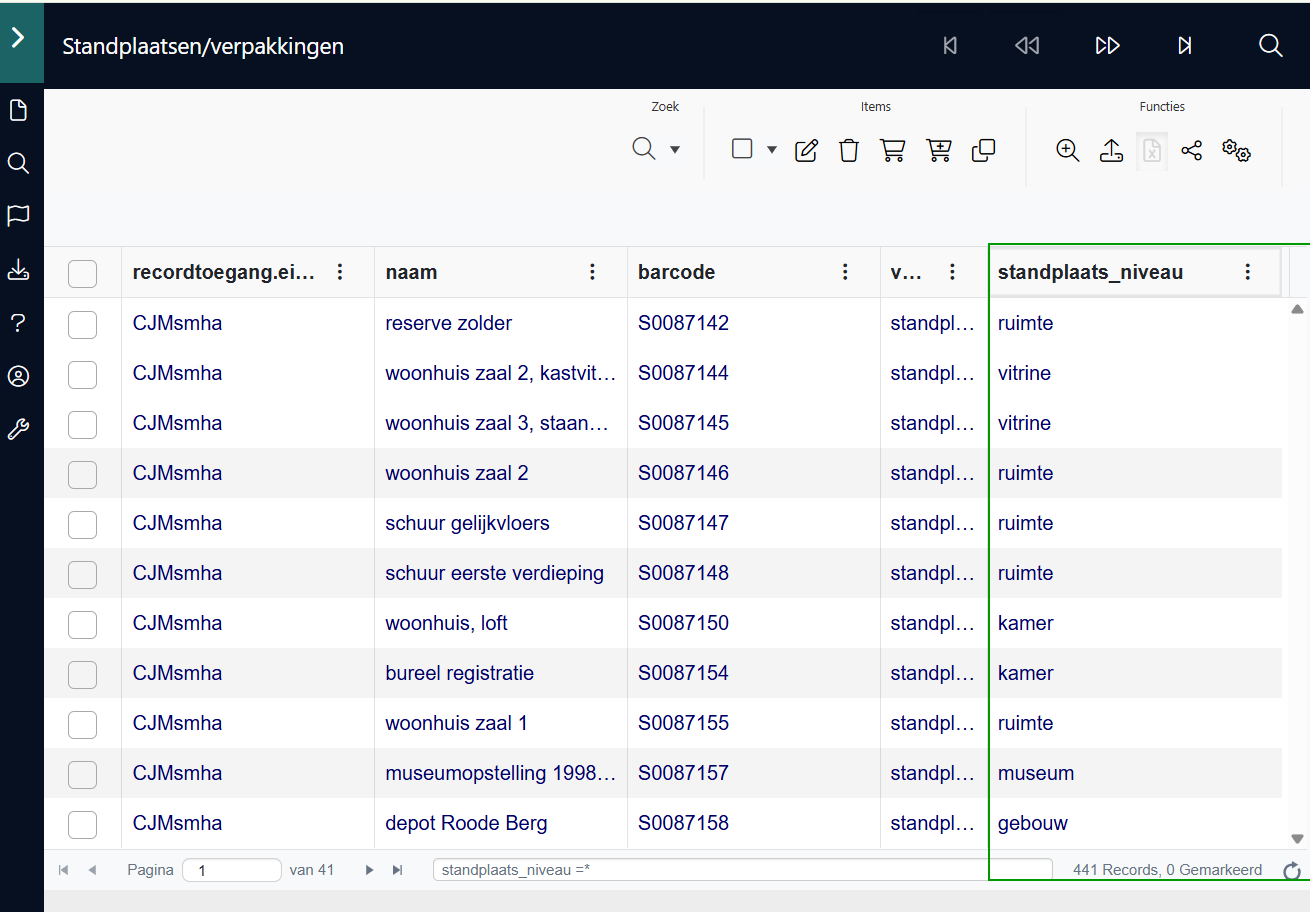Expand the left sidebar chevron
Image resolution: width=1310 pixels, height=912 pixels.
[x=18, y=38]
